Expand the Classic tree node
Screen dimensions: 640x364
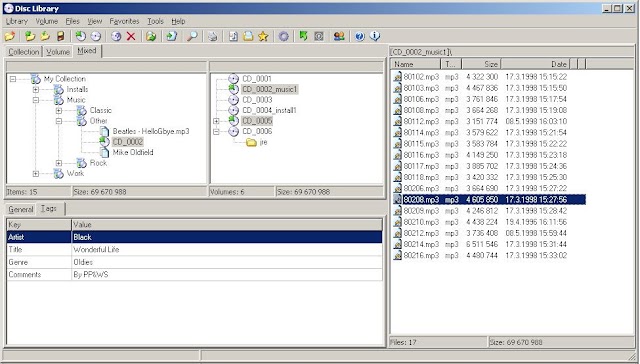click(x=59, y=111)
